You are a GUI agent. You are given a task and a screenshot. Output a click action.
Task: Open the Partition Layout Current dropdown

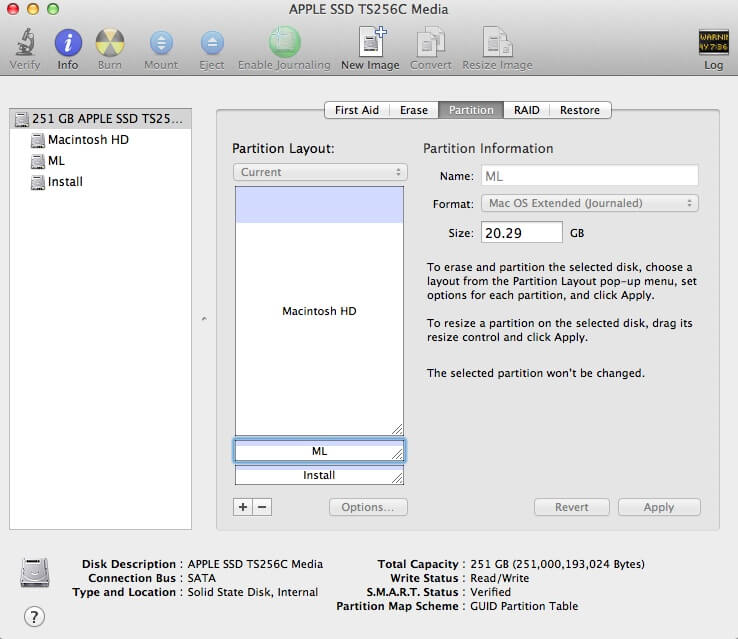320,172
